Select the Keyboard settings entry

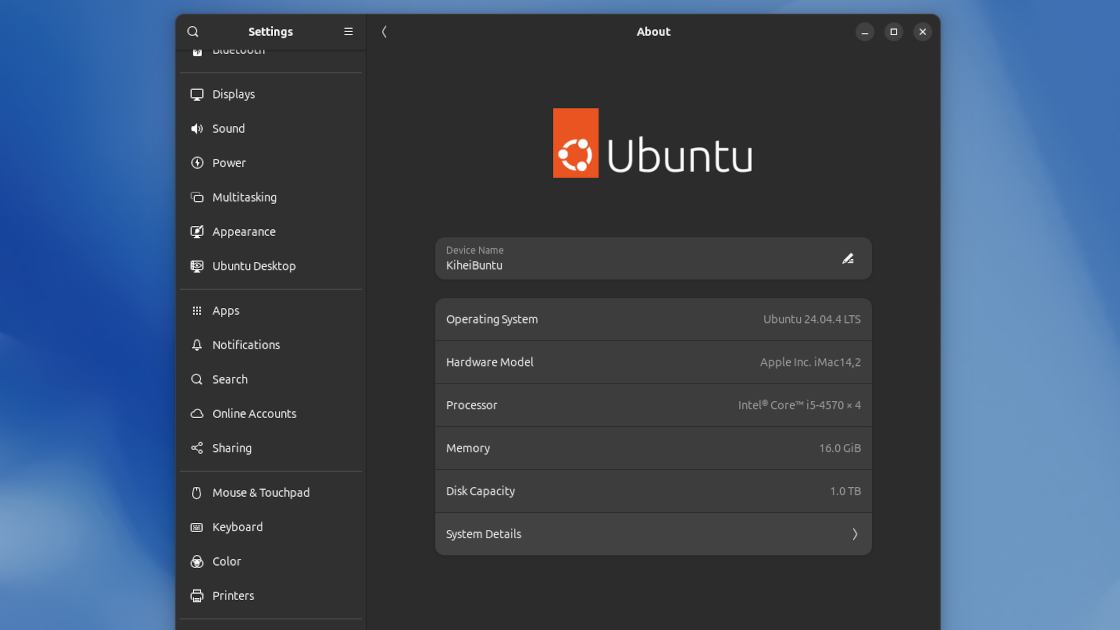click(237, 527)
